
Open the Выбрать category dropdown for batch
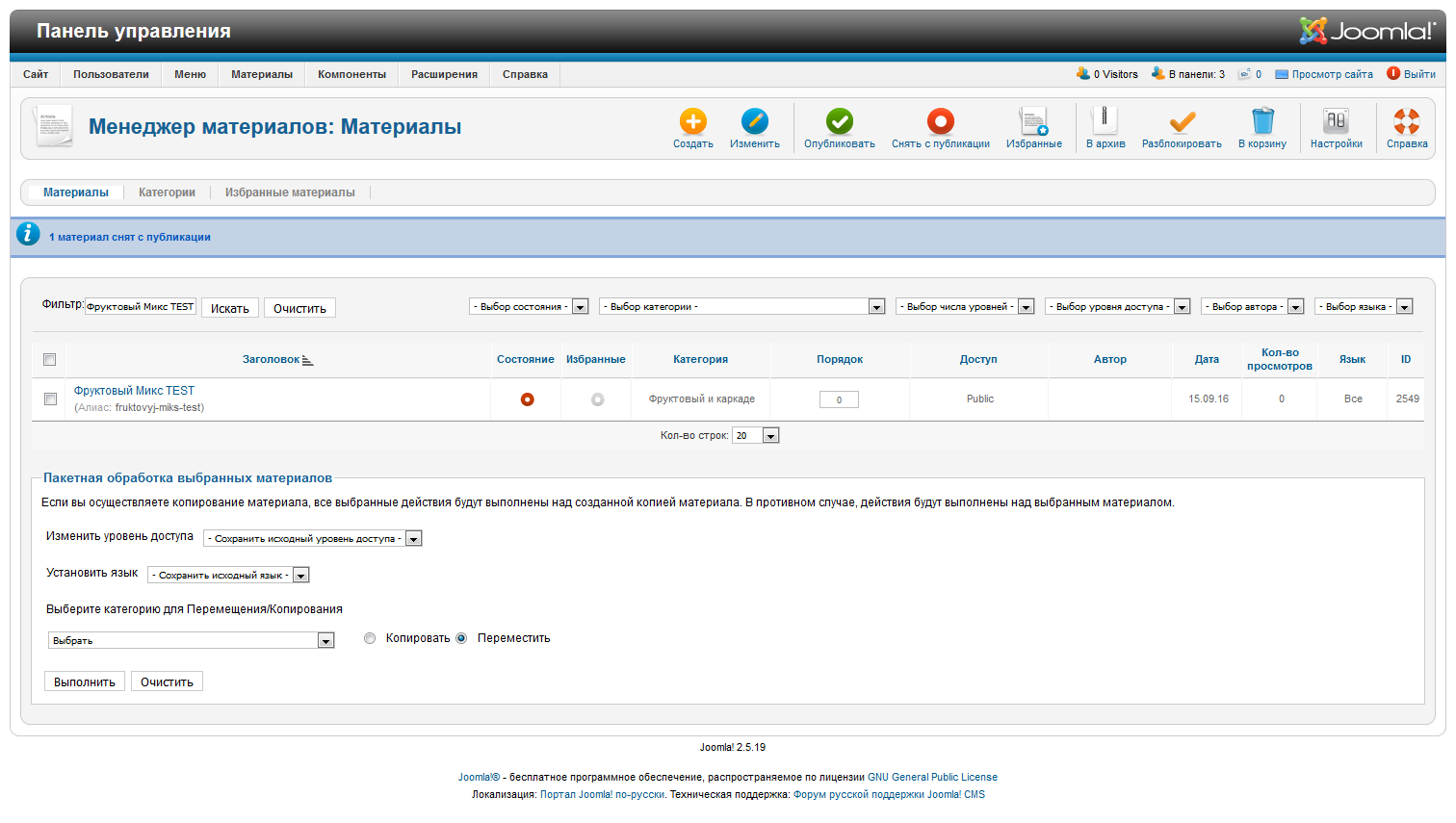coord(192,640)
